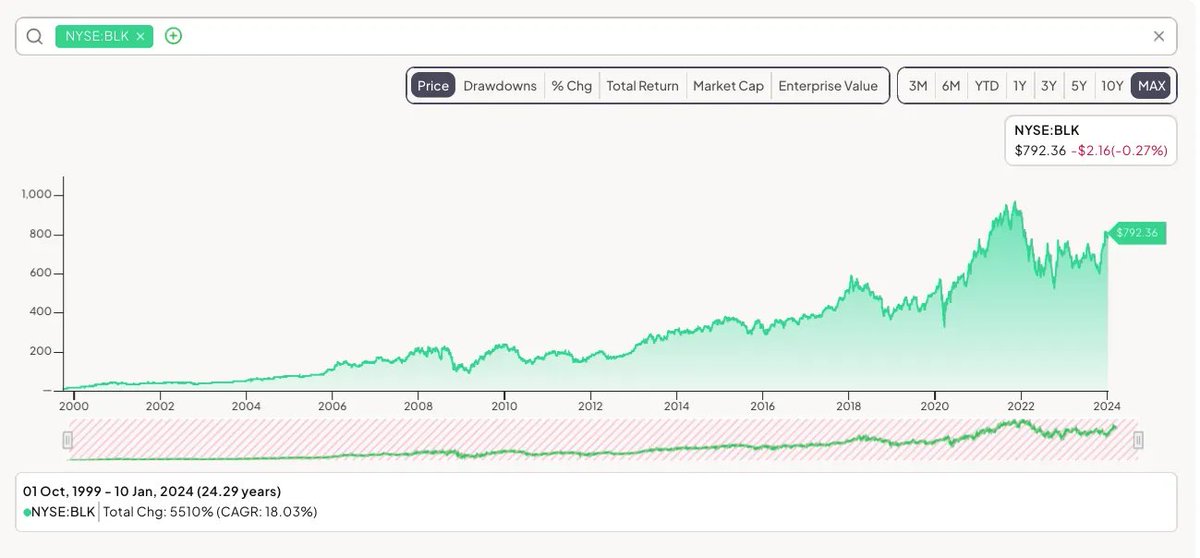Click the 2008 x-axis label
This screenshot has width=1200, height=558.
(418, 407)
